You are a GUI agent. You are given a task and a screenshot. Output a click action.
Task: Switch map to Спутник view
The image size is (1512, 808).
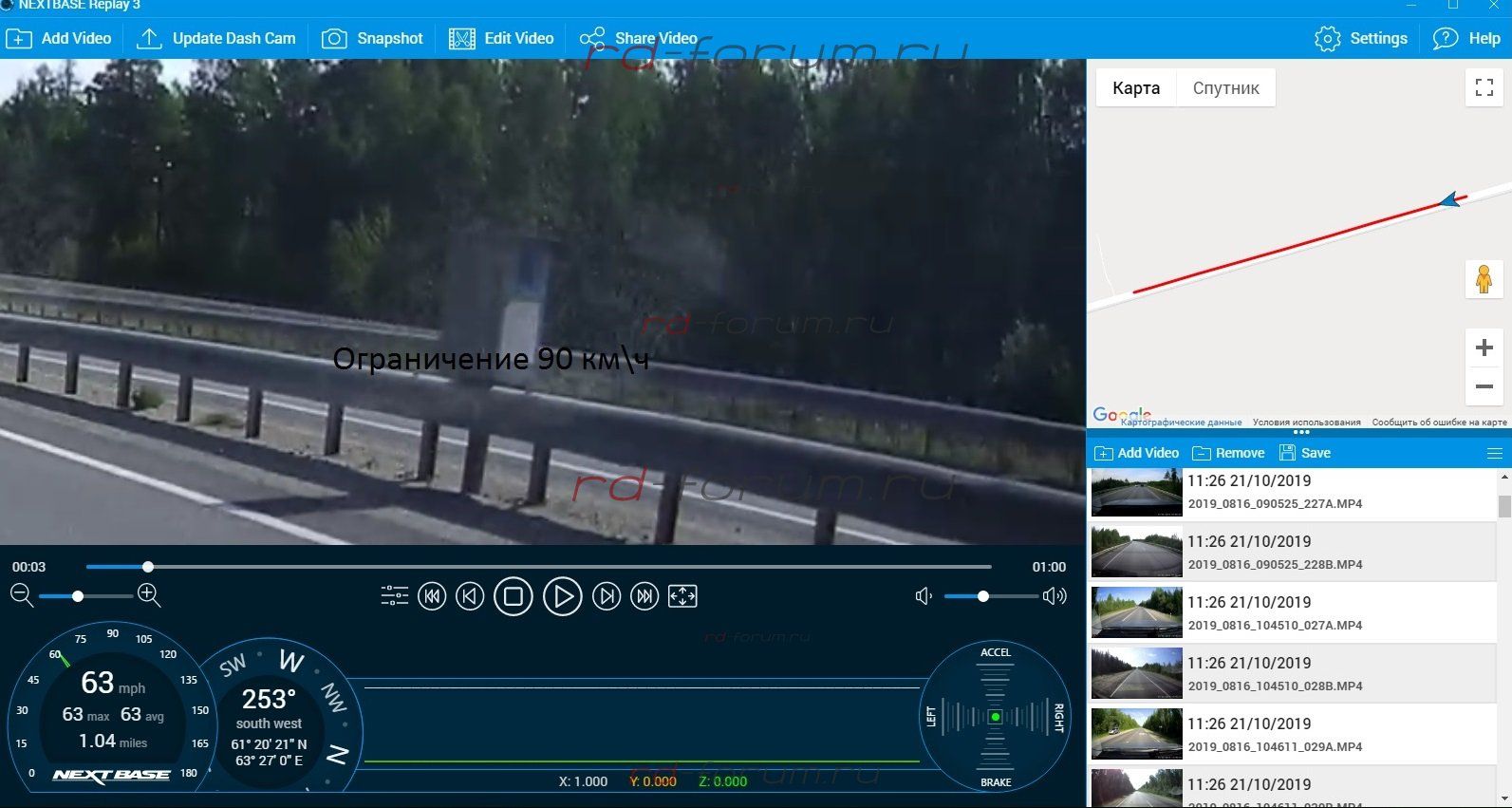click(1225, 88)
